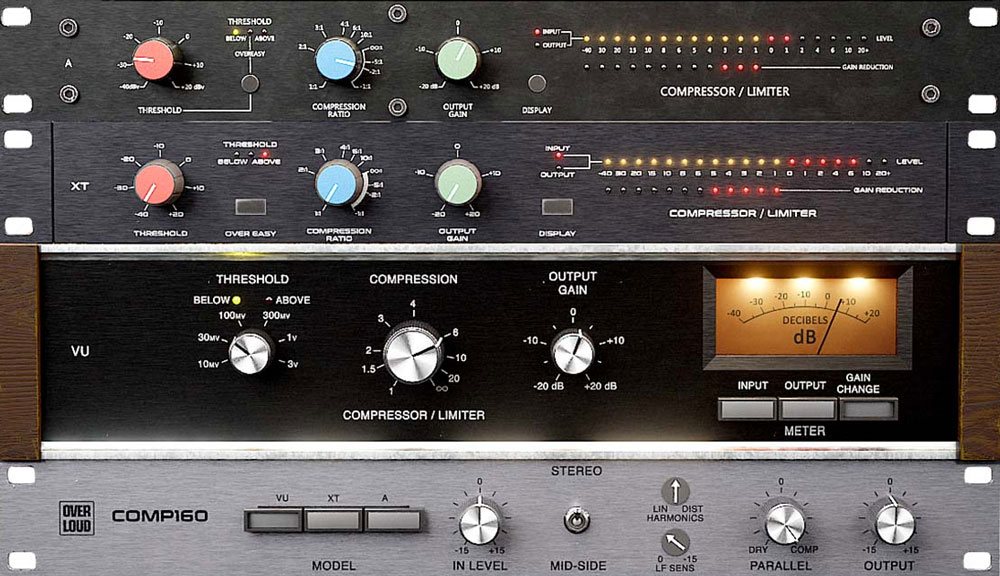Click the Parallel Dry/Comp mix knob
This screenshot has width=1000, height=576.
(x=785, y=522)
